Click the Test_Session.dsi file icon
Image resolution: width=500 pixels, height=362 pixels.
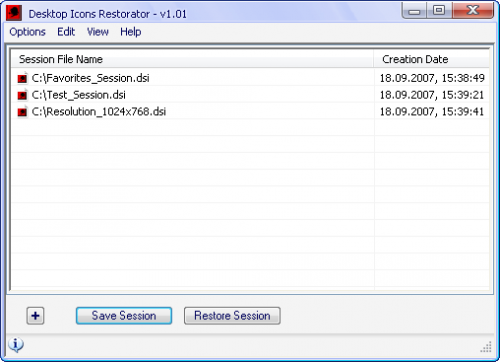point(22,95)
